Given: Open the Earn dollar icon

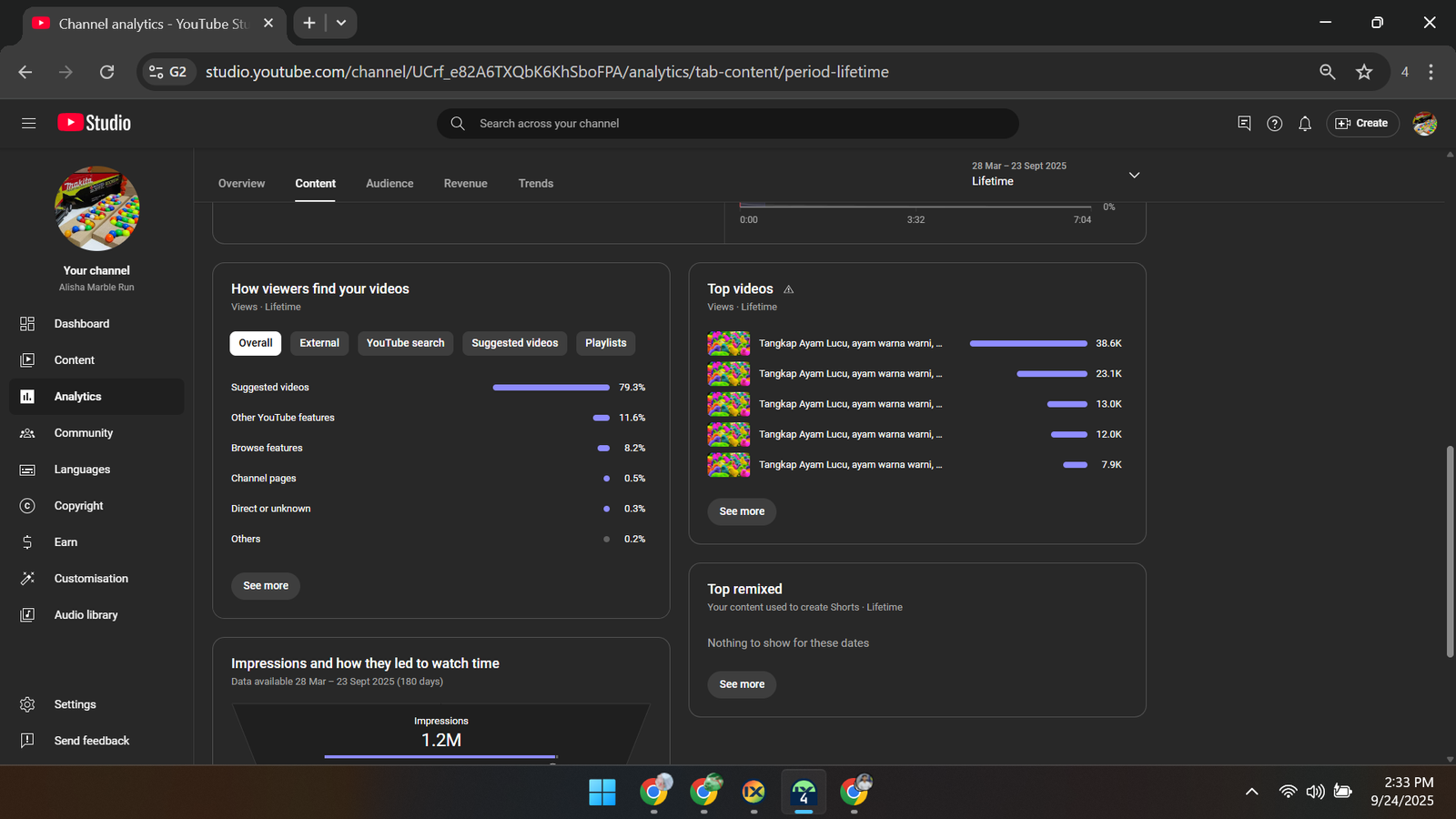Looking at the screenshot, I should point(27,542).
